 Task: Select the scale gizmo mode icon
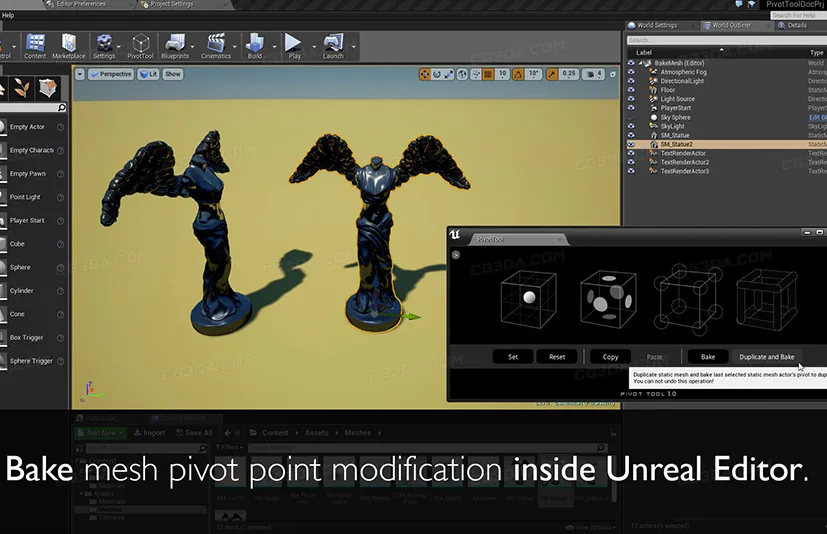(x=449, y=74)
